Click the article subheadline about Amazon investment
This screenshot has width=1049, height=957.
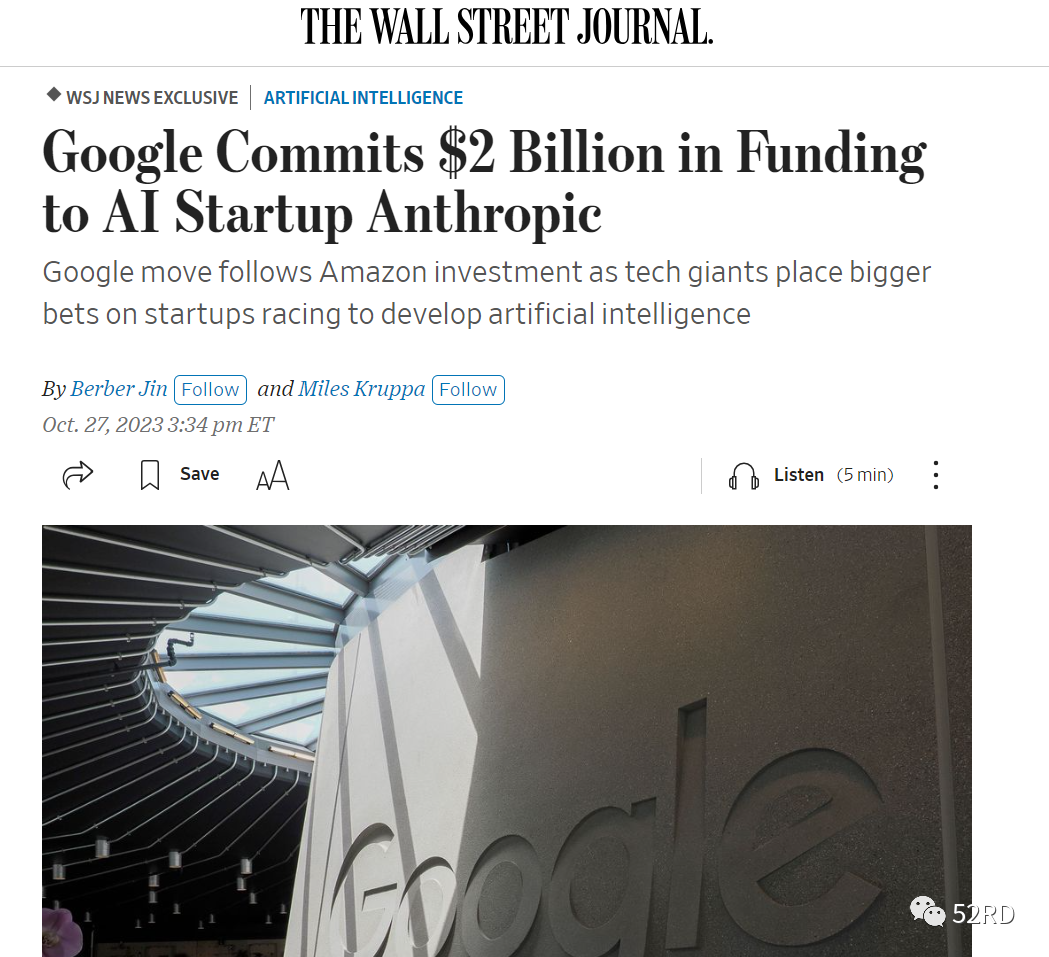click(486, 293)
